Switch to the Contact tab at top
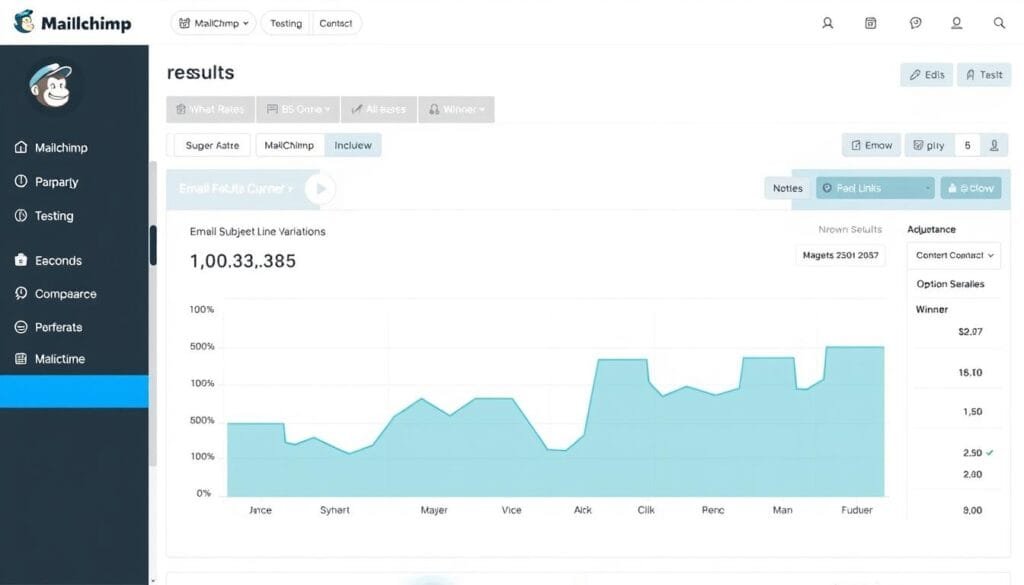1024x585 pixels. [336, 22]
